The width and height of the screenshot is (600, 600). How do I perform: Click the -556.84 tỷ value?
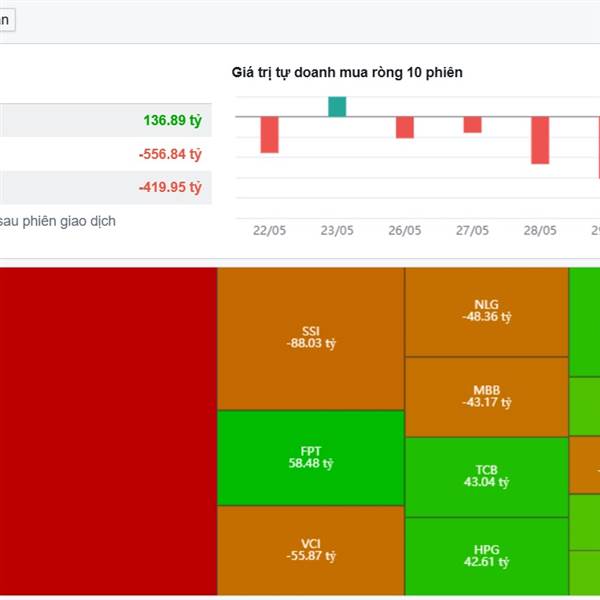[170, 154]
